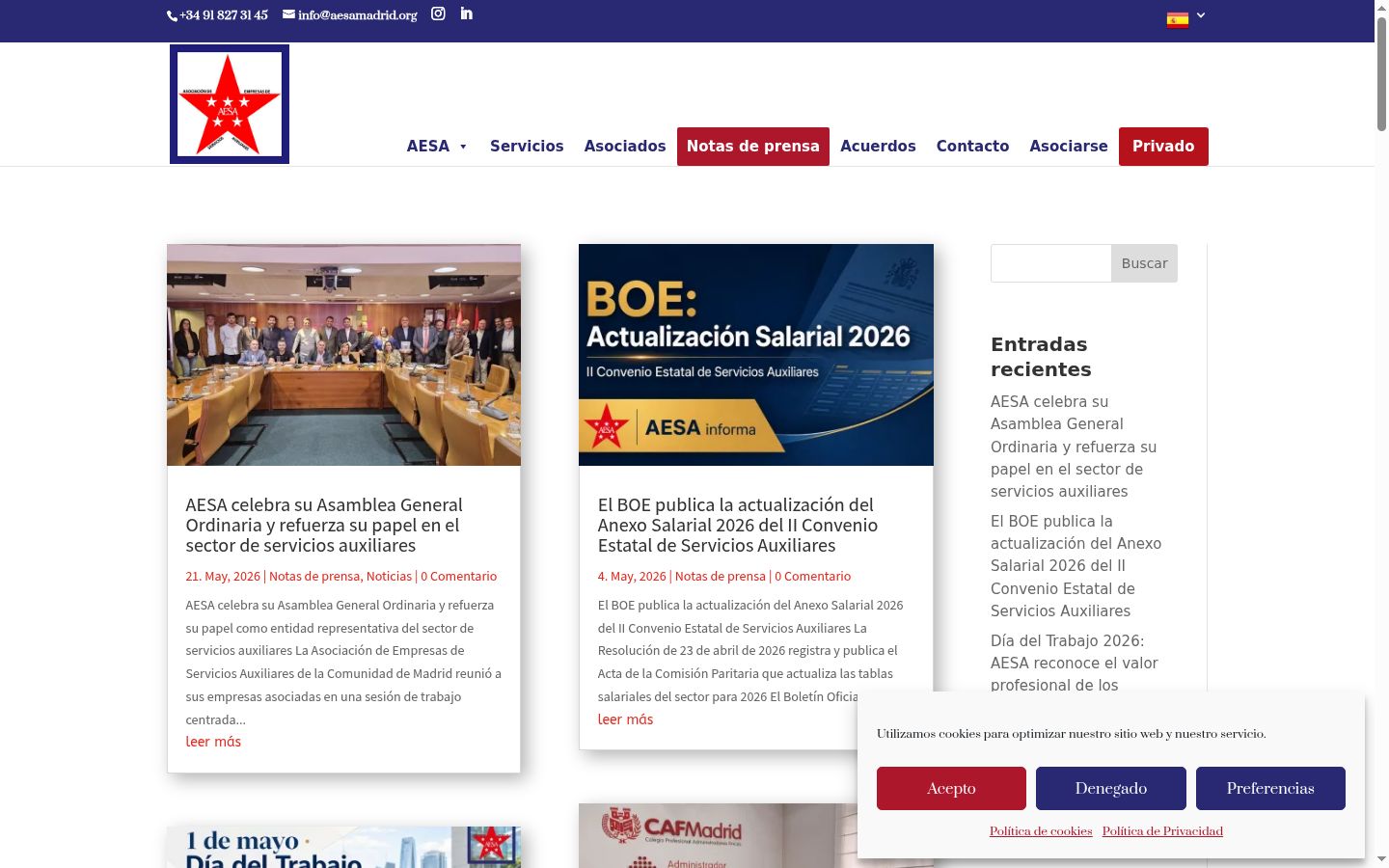
Task: Go to the Asociados page
Action: (625, 147)
